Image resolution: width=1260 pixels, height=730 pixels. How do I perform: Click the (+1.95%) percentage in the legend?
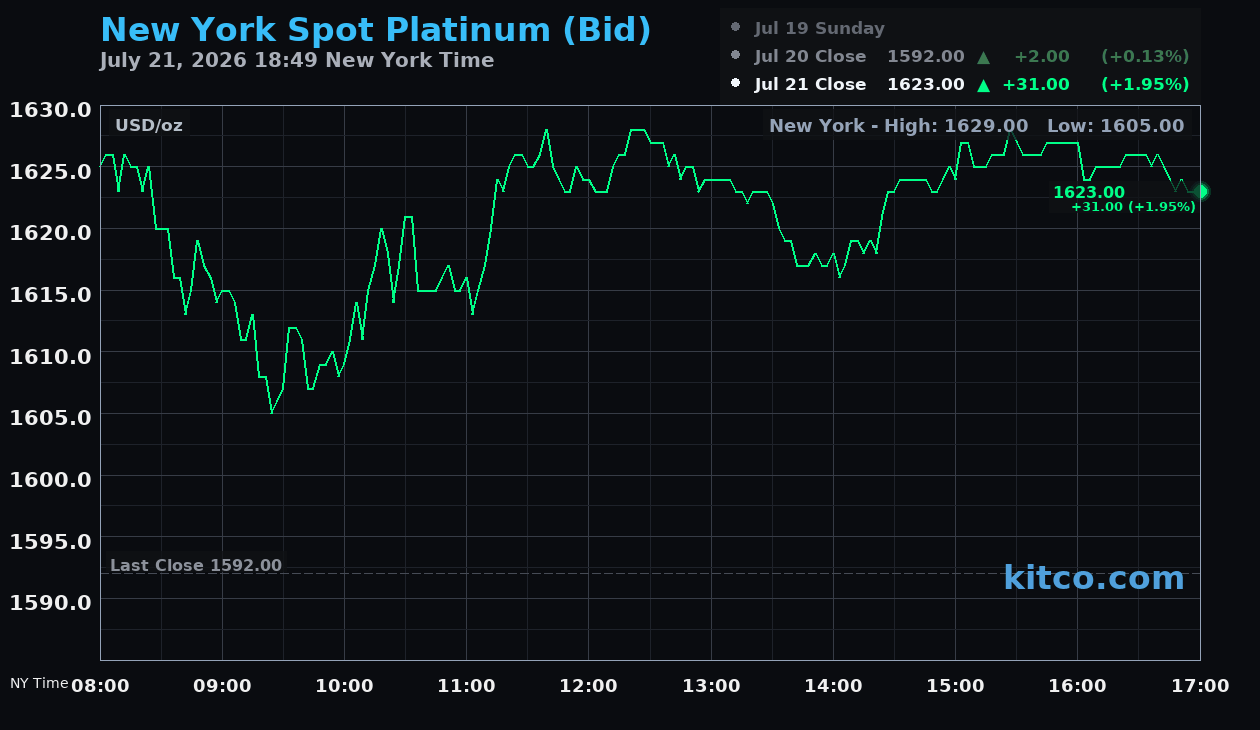click(x=1145, y=85)
